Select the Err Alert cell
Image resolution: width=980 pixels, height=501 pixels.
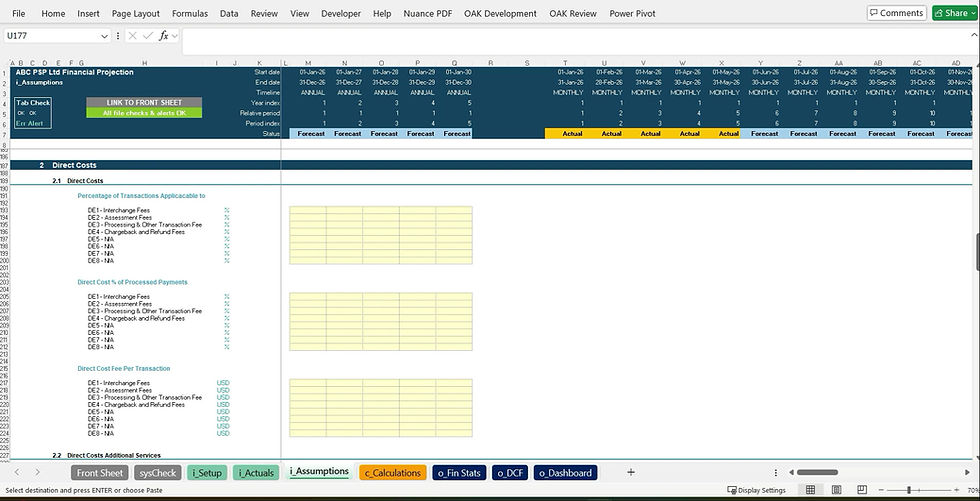[x=29, y=124]
